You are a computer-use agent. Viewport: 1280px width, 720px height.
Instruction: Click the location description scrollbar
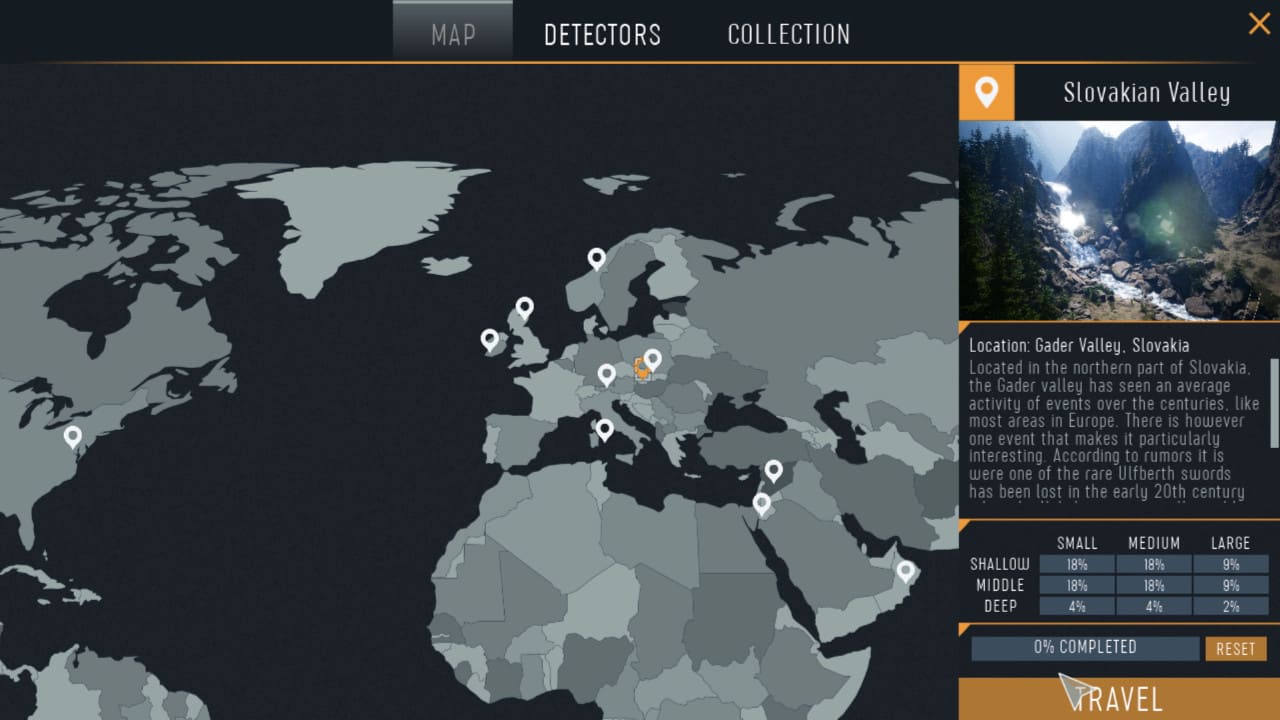[1274, 403]
